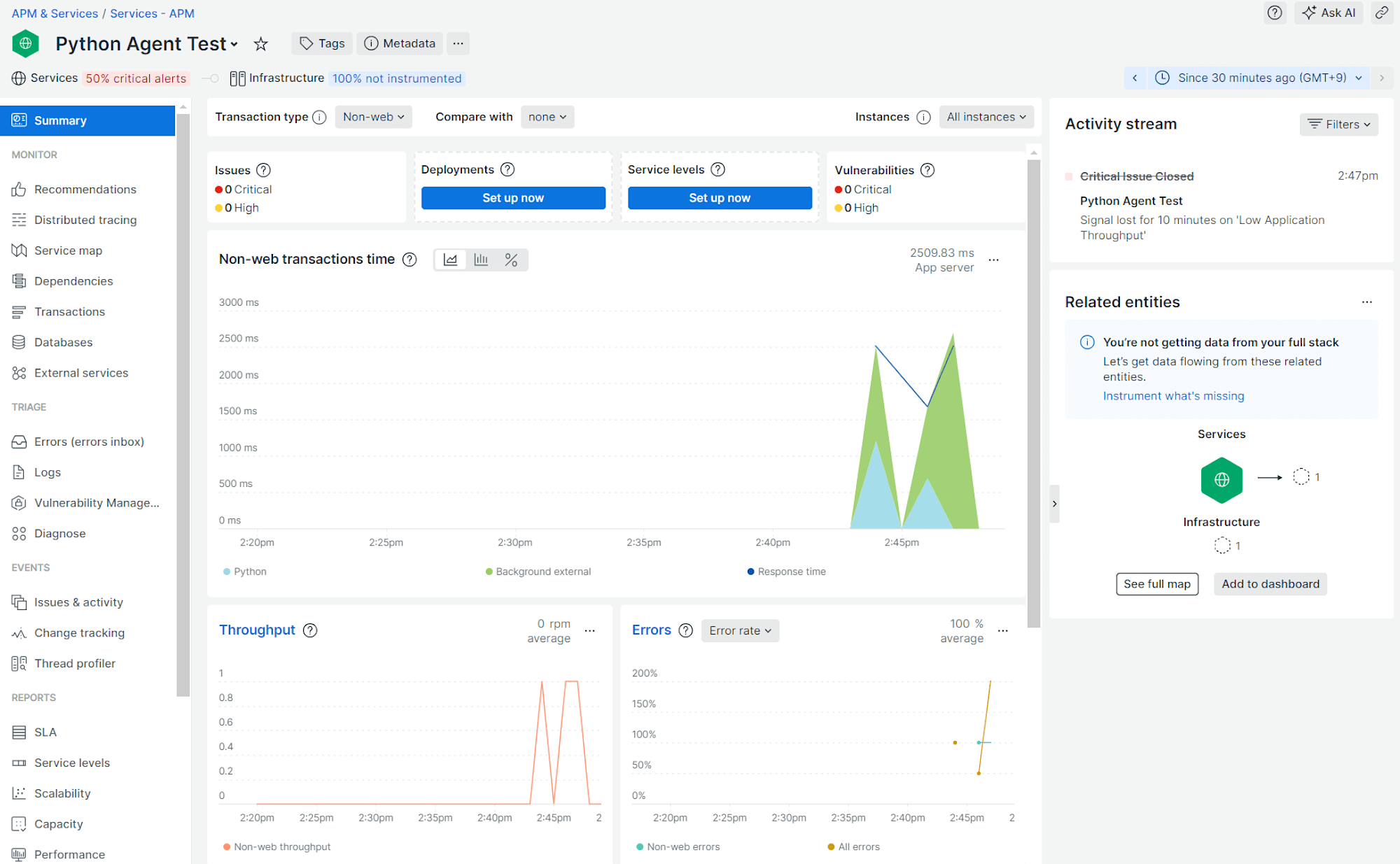The height and width of the screenshot is (864, 1400).
Task: Click the SLA reports icon
Action: (x=19, y=732)
